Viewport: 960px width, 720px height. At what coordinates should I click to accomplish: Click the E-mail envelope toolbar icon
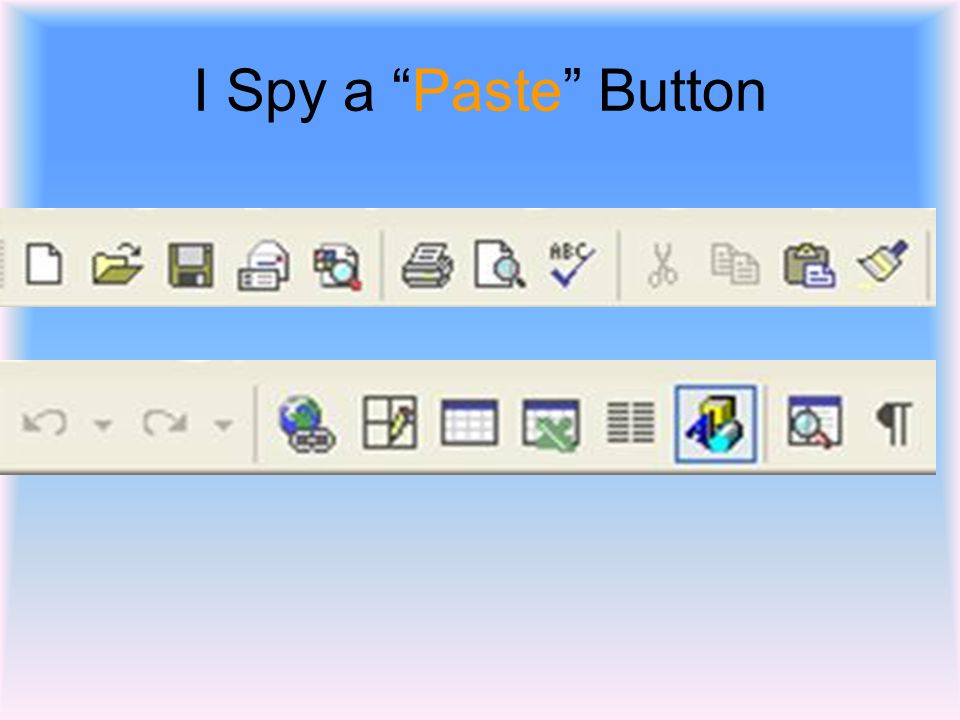264,266
